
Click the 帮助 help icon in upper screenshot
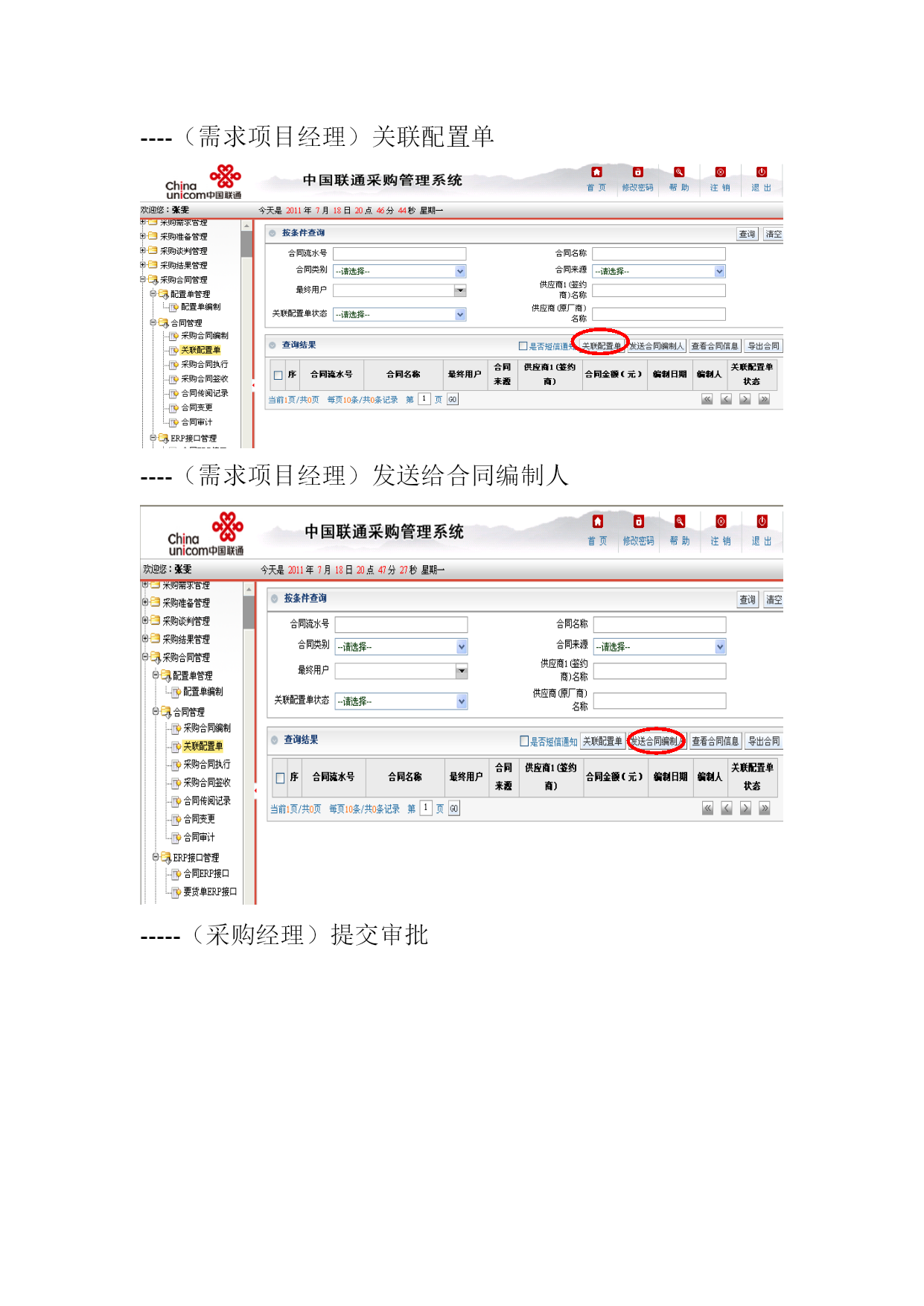point(679,172)
